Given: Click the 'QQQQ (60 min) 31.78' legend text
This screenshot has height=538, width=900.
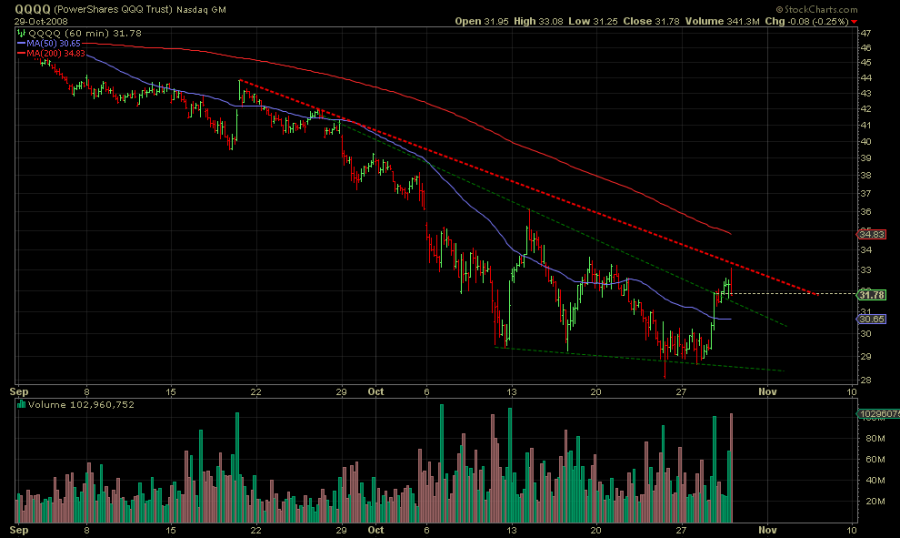Looking at the screenshot, I should click(85, 33).
